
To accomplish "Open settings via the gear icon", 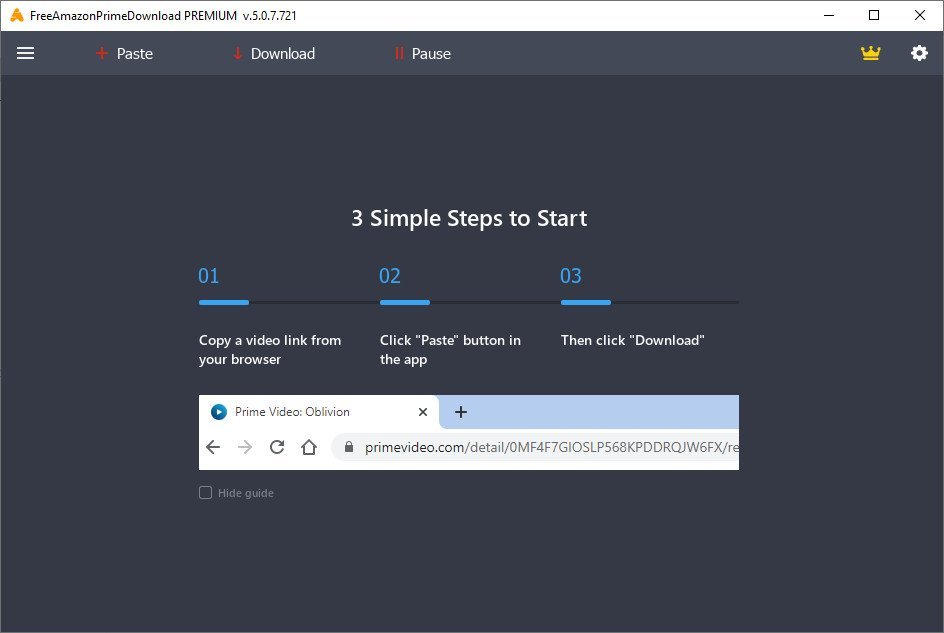I will (919, 54).
